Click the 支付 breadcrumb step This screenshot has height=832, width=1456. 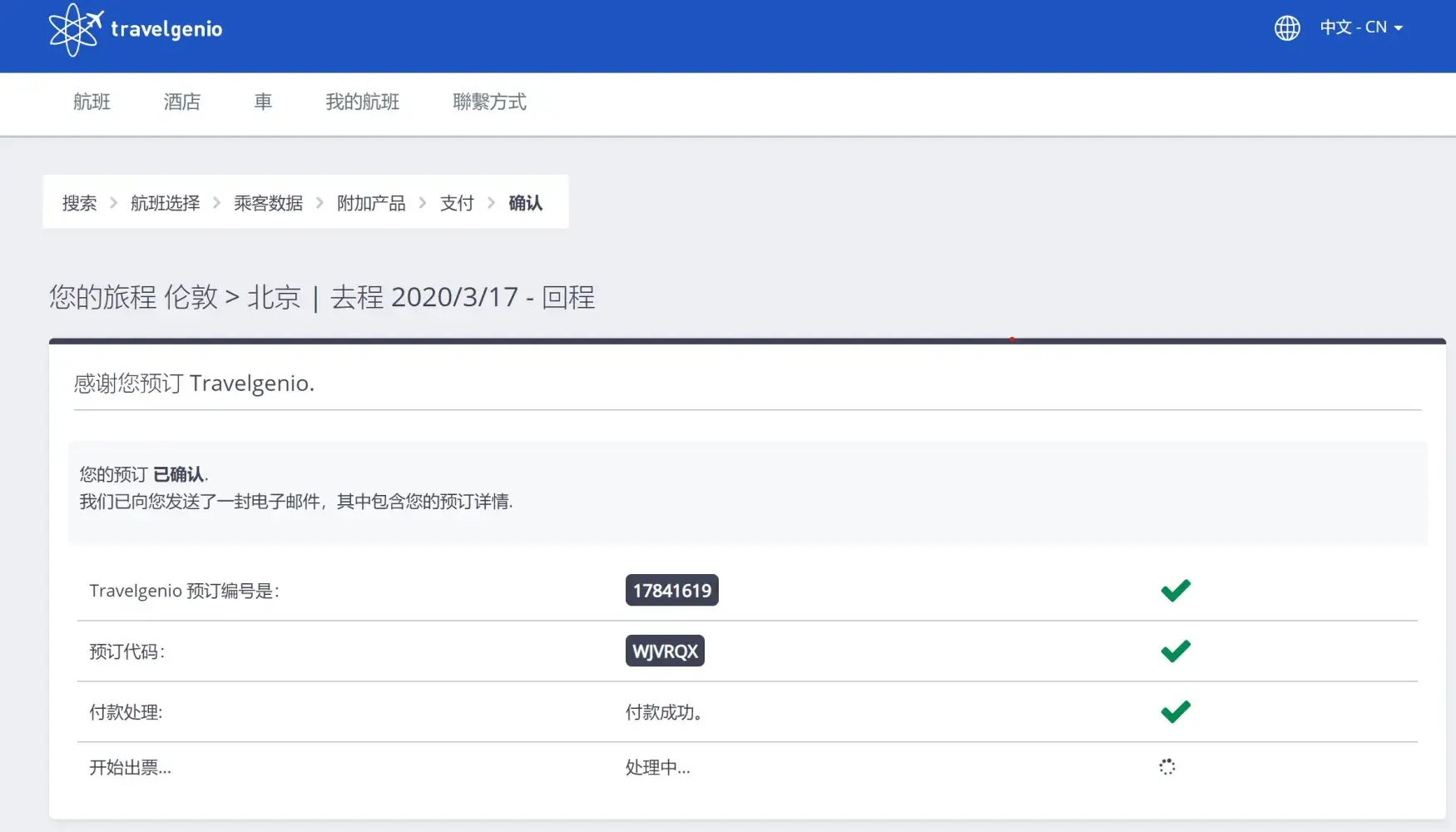457,203
